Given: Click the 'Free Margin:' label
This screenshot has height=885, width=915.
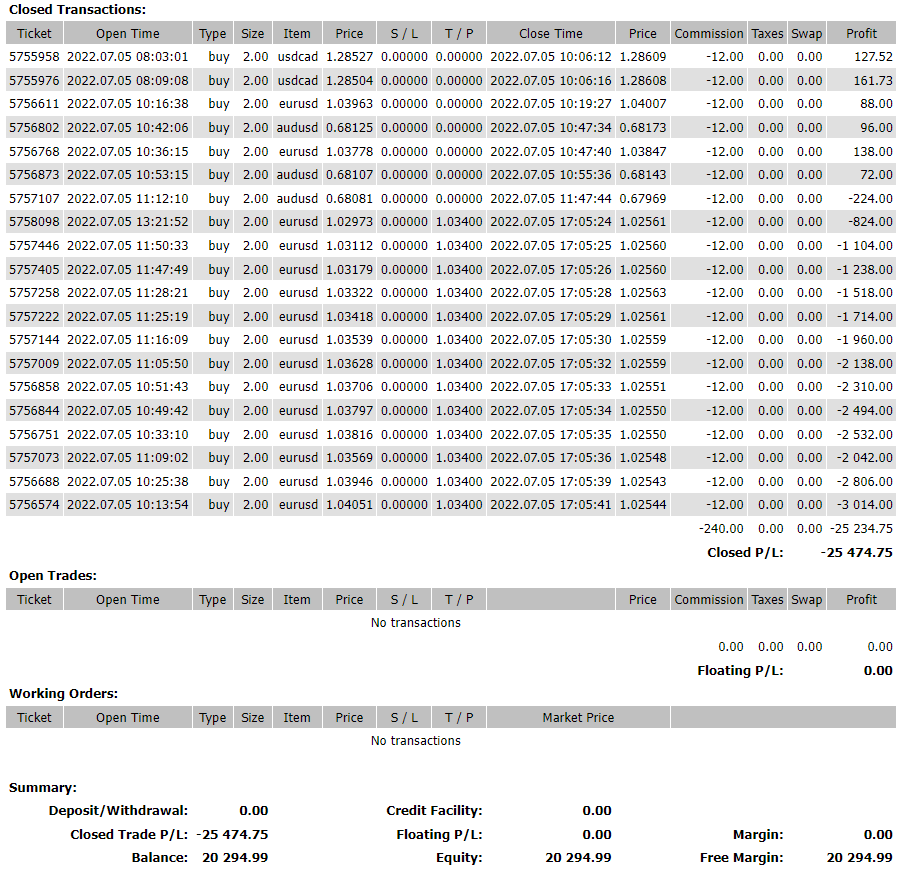Looking at the screenshot, I should 742,858.
